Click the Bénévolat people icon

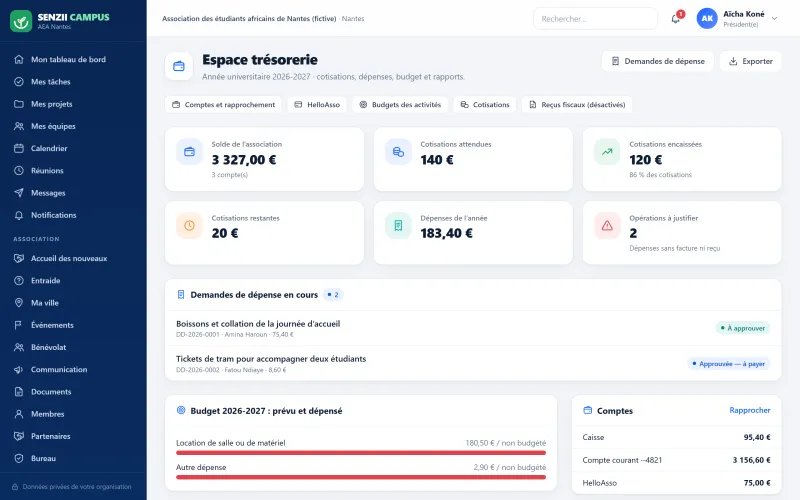point(19,347)
